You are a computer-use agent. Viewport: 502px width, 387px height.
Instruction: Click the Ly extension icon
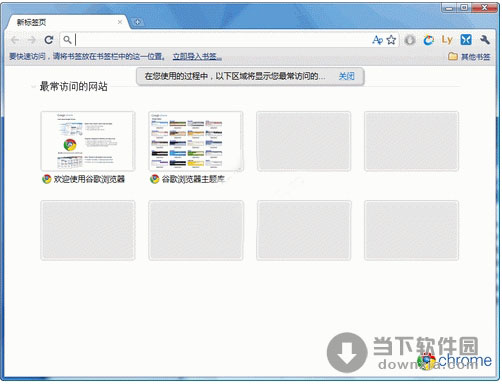coord(447,40)
